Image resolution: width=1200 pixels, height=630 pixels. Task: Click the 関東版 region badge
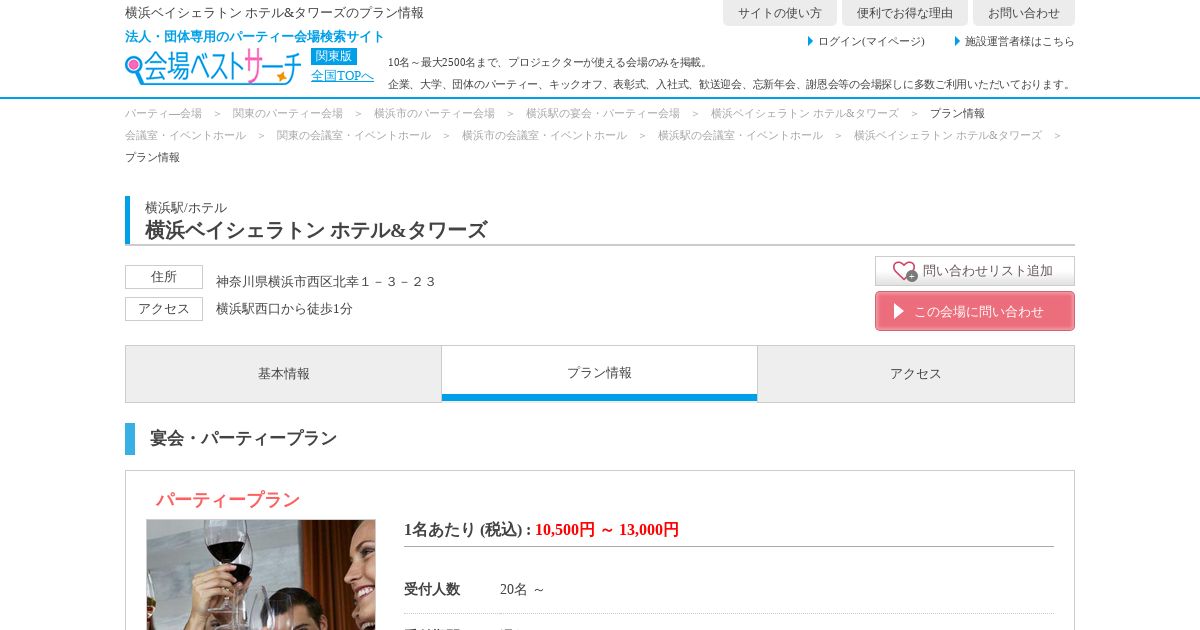tap(334, 56)
